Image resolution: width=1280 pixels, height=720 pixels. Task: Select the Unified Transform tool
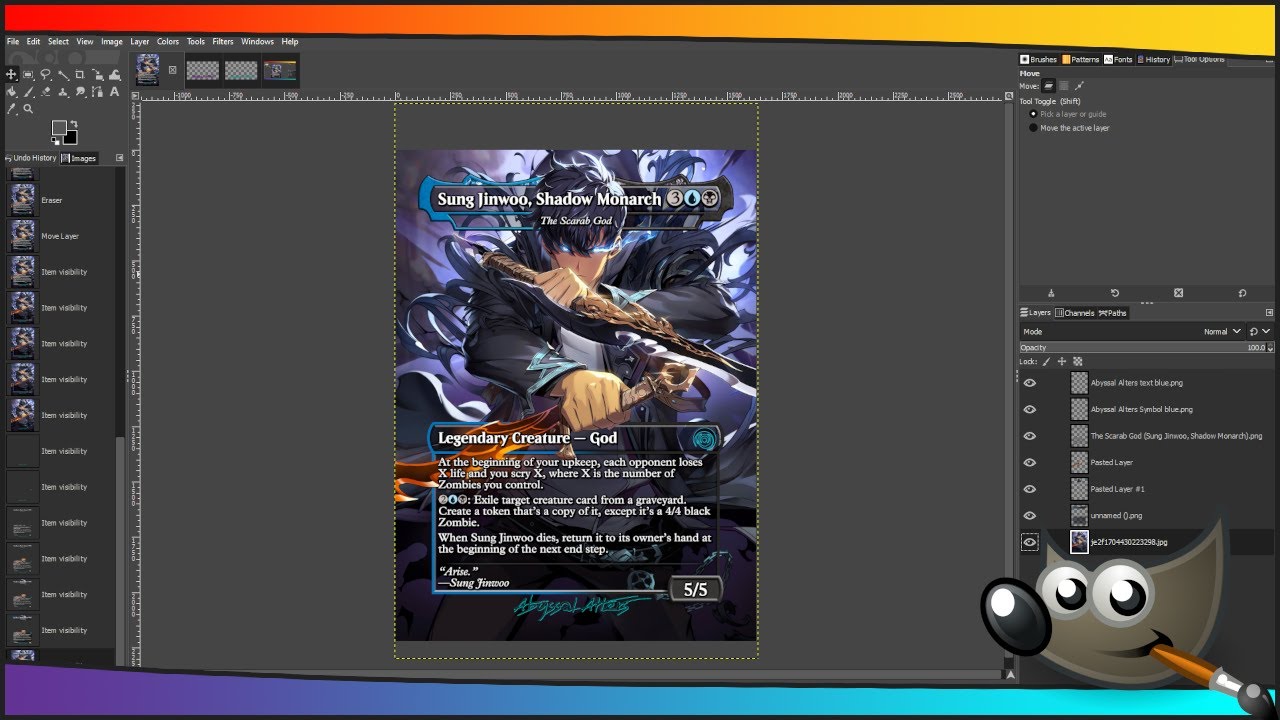click(98, 75)
